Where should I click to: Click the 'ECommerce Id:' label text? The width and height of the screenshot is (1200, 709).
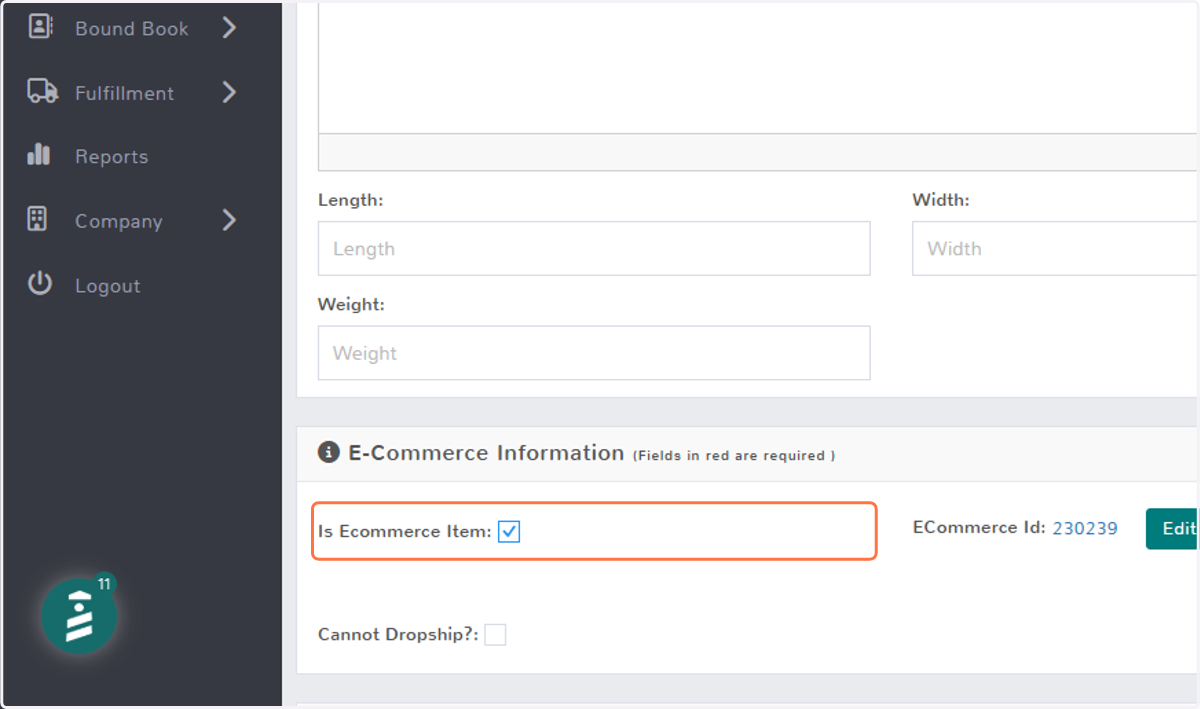[x=979, y=527]
